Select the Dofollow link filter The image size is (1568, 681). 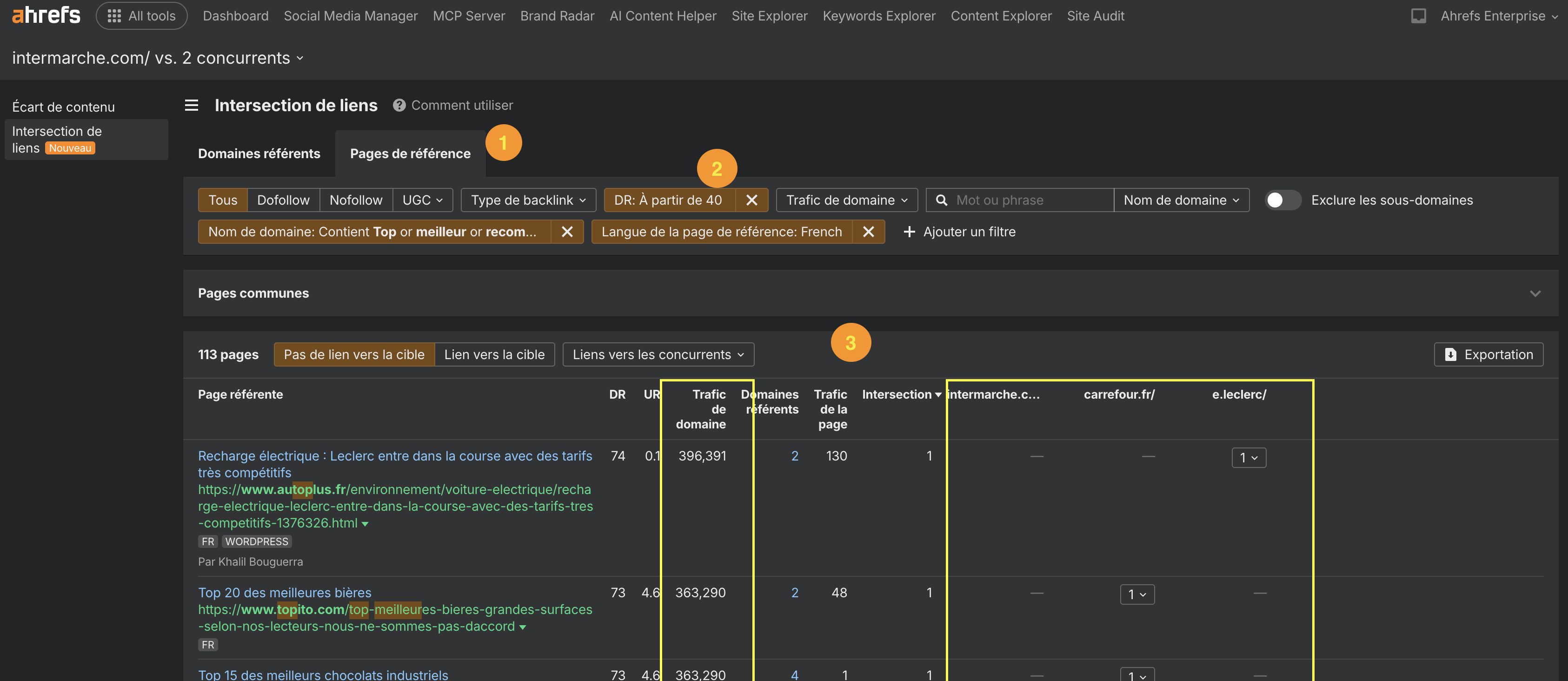(283, 200)
